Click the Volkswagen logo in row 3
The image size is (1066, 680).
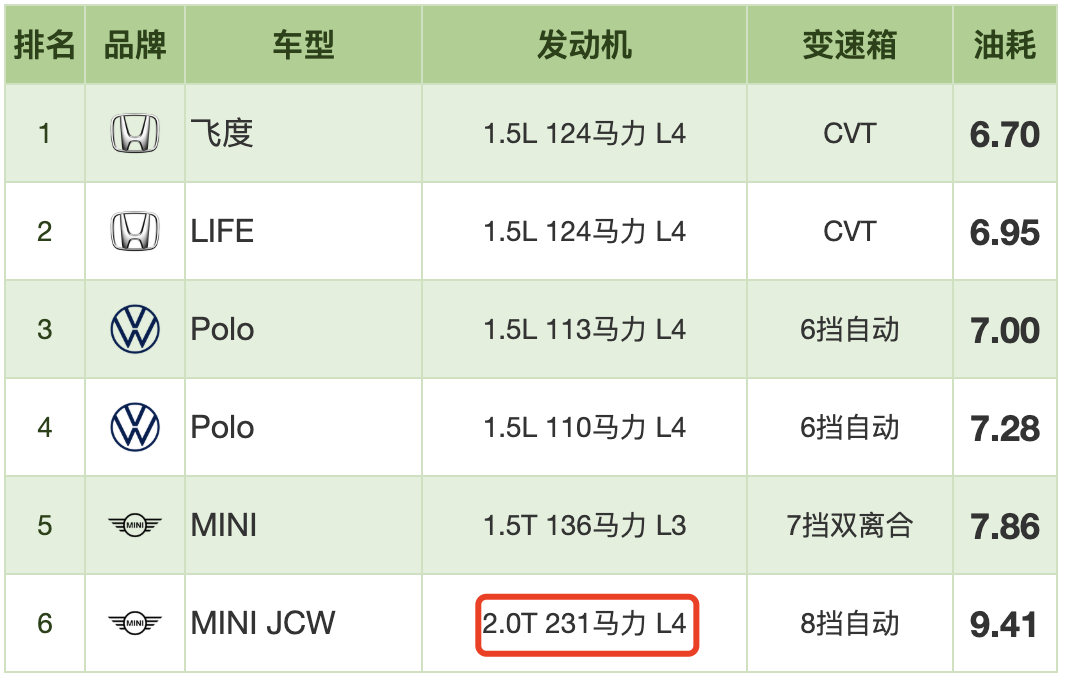coord(135,329)
